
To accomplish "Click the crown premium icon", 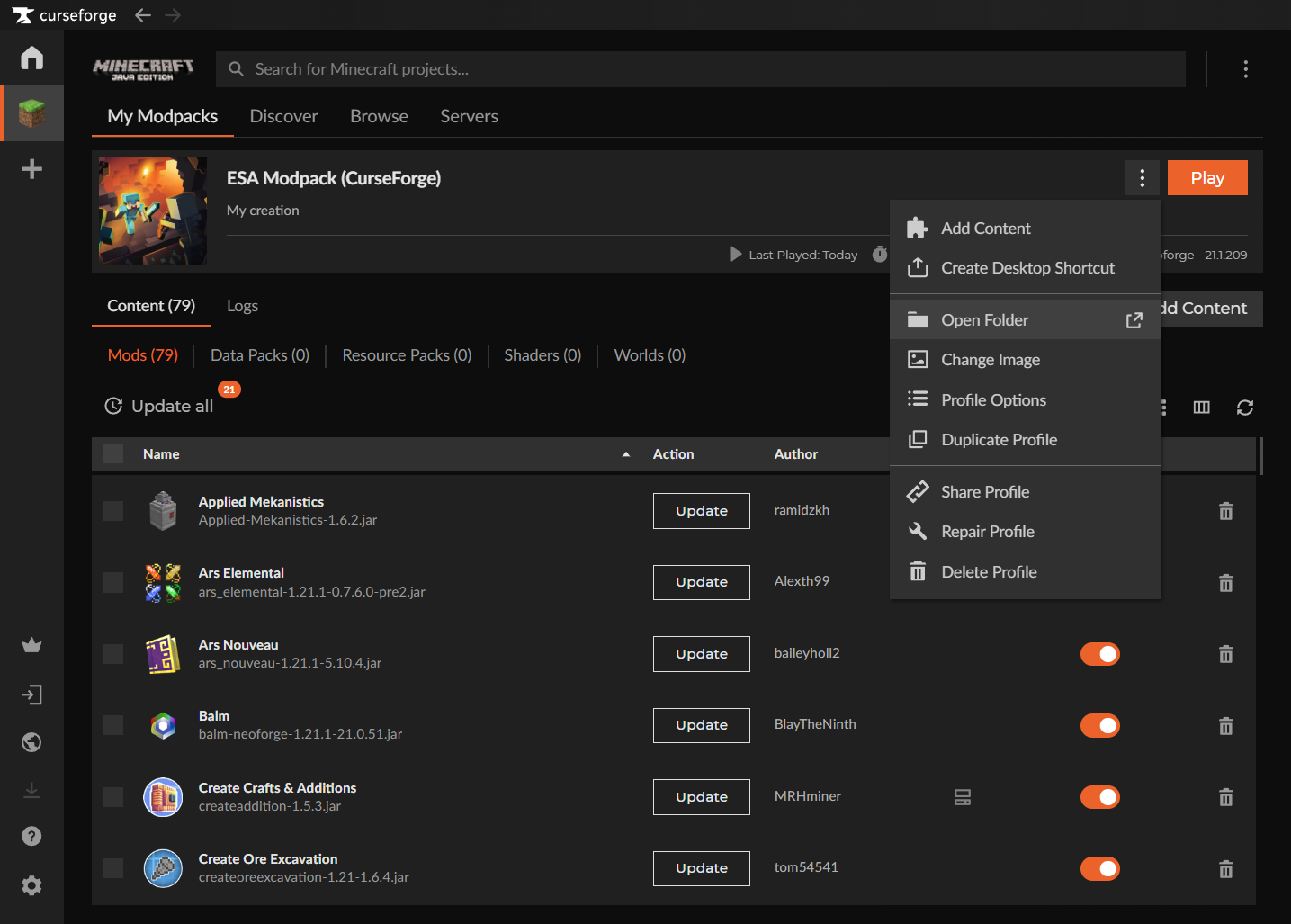I will [x=31, y=645].
